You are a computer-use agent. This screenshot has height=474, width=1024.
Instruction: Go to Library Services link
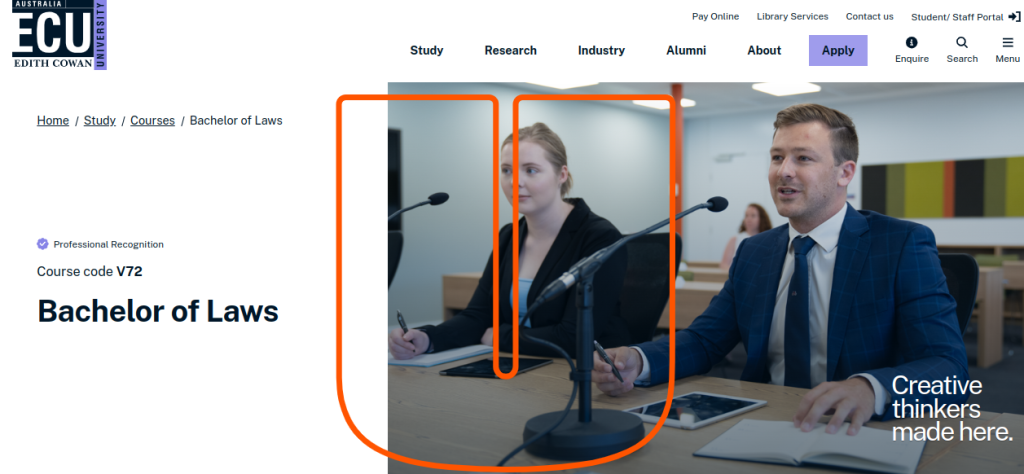[x=792, y=16]
